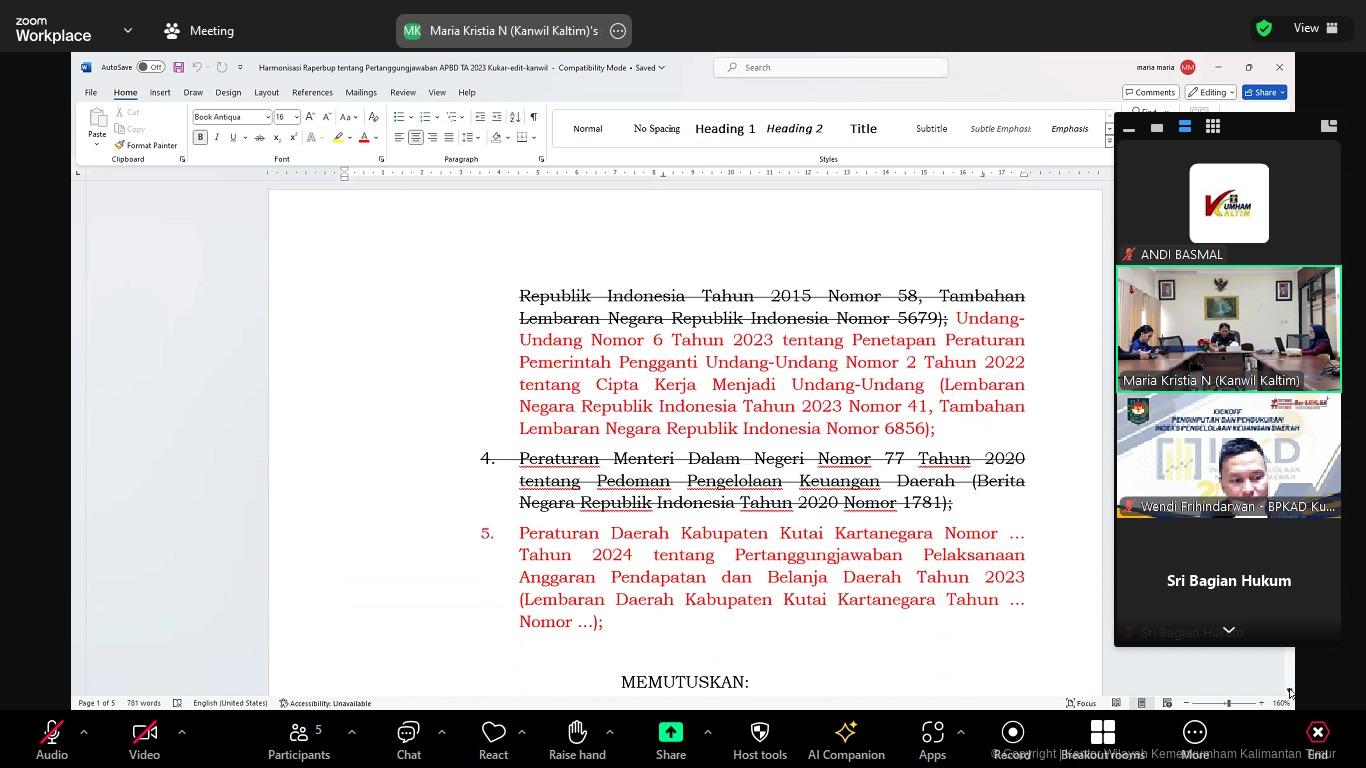Unmute Audio in Zoom
The width and height of the screenshot is (1366, 768).
[52, 741]
